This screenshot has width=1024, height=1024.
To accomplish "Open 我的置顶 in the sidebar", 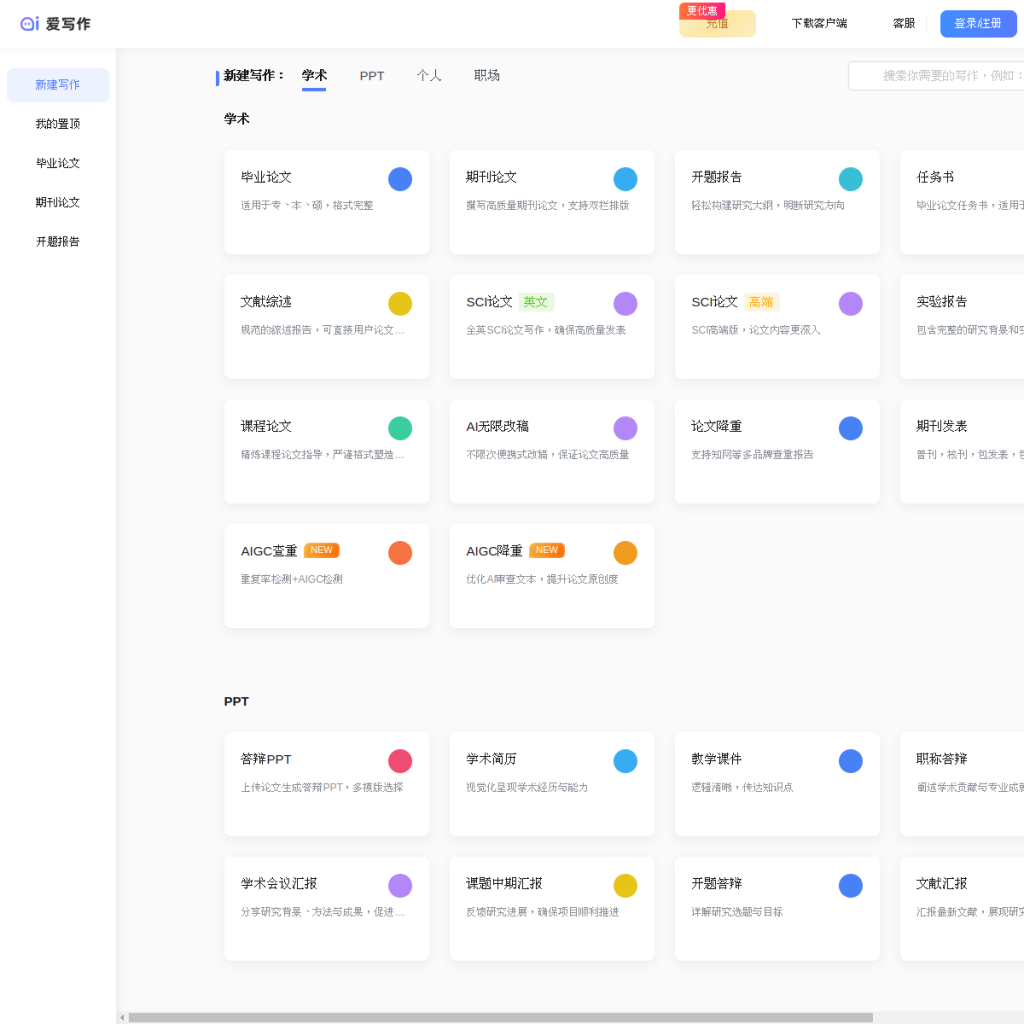I will [58, 124].
